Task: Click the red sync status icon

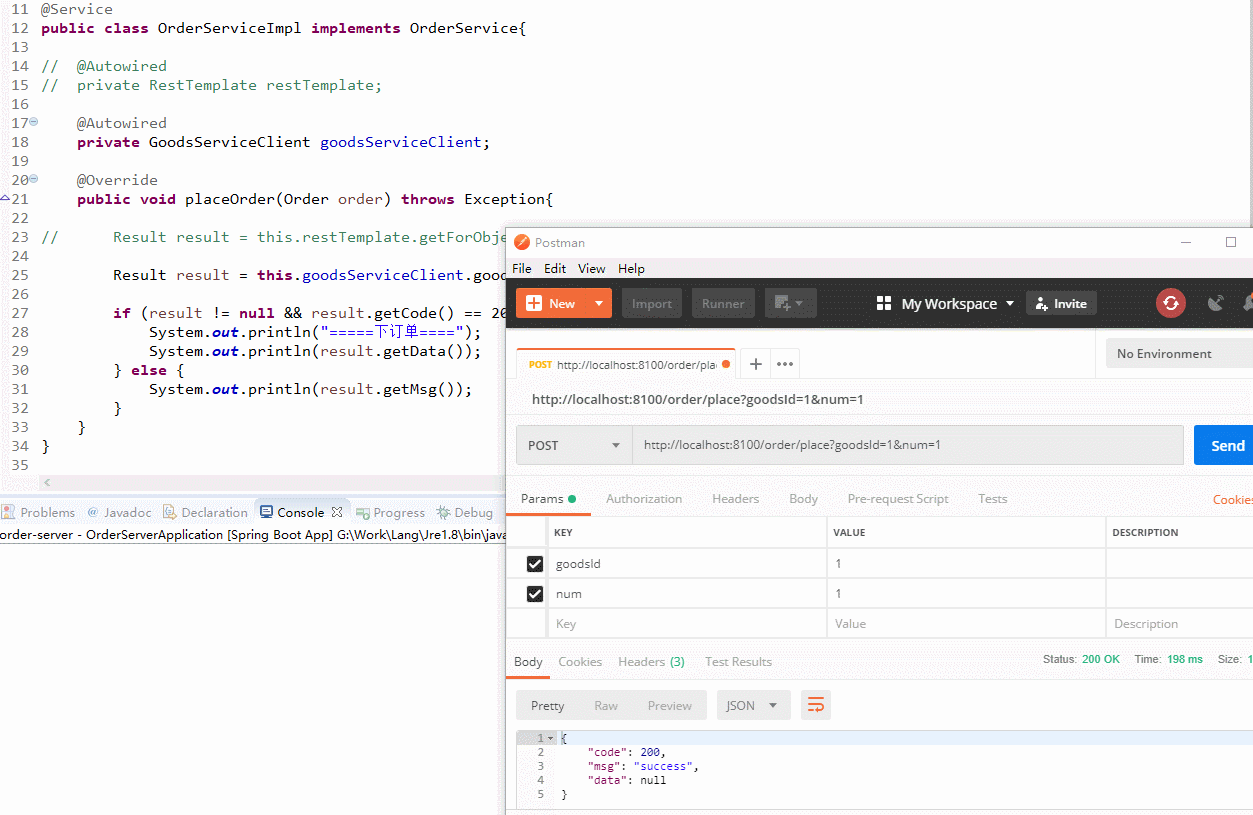Action: point(1170,303)
